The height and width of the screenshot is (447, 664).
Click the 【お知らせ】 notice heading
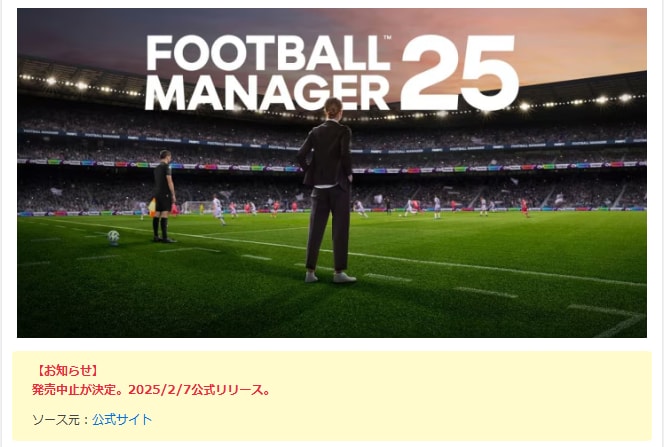(x=66, y=370)
